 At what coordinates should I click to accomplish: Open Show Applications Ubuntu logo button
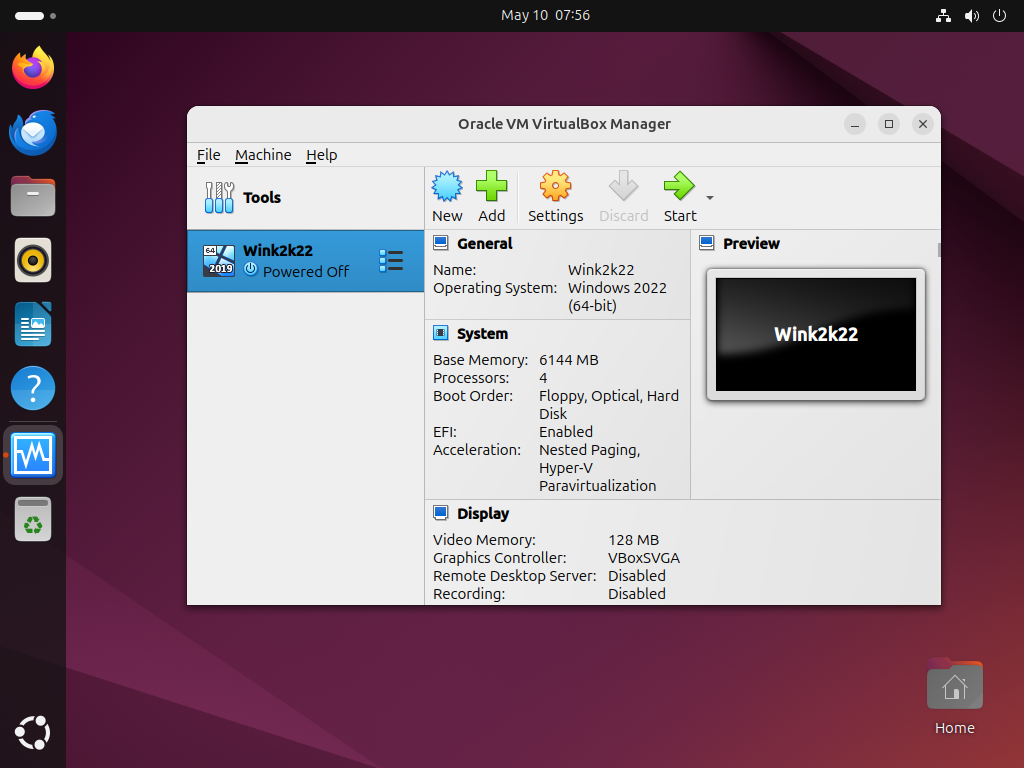[x=33, y=733]
